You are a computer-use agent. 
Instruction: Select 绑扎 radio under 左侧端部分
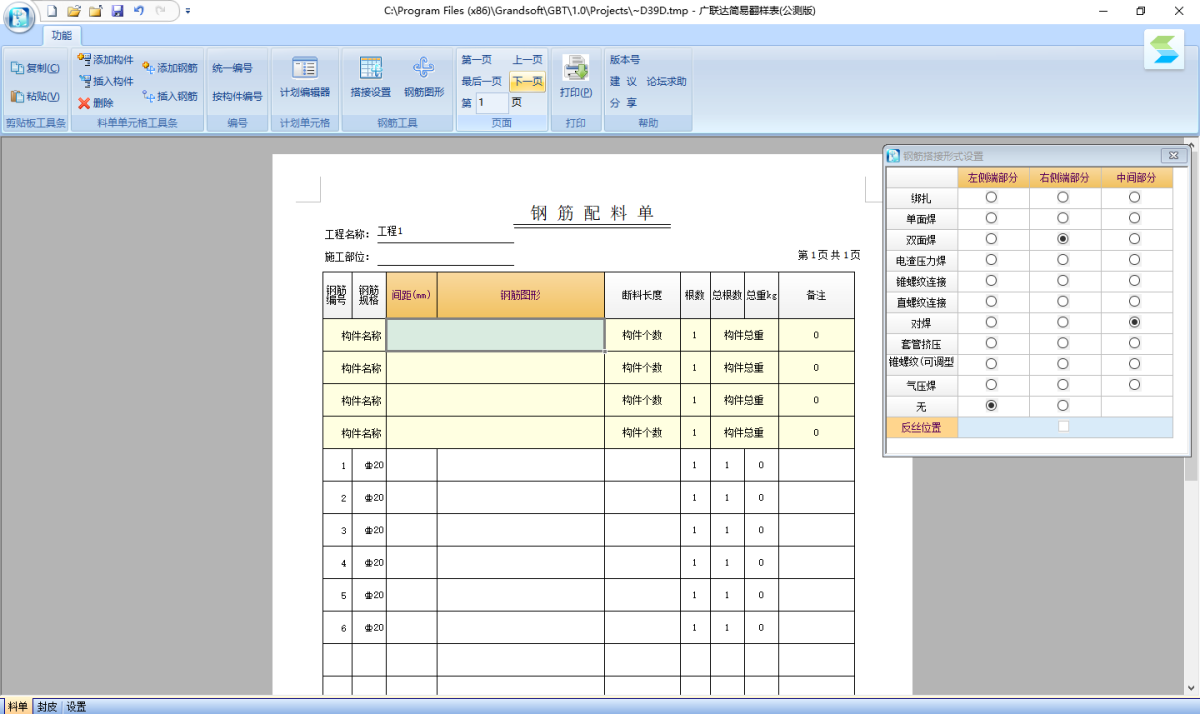point(990,197)
